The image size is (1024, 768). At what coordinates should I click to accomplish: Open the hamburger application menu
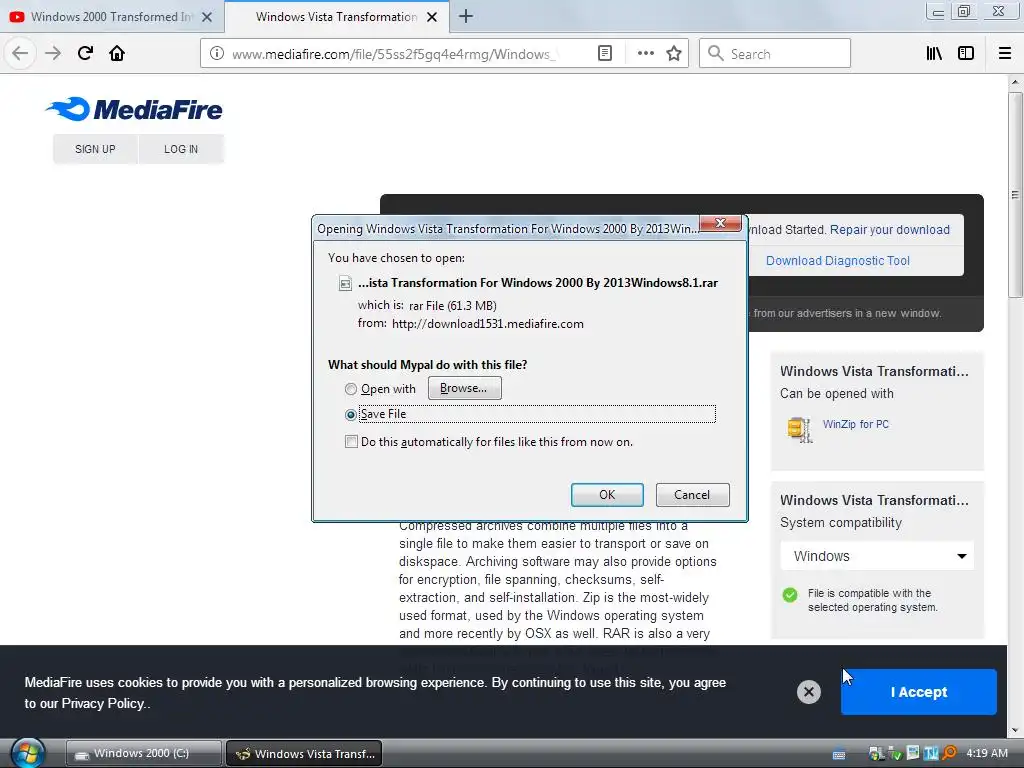pyautogui.click(x=1005, y=54)
